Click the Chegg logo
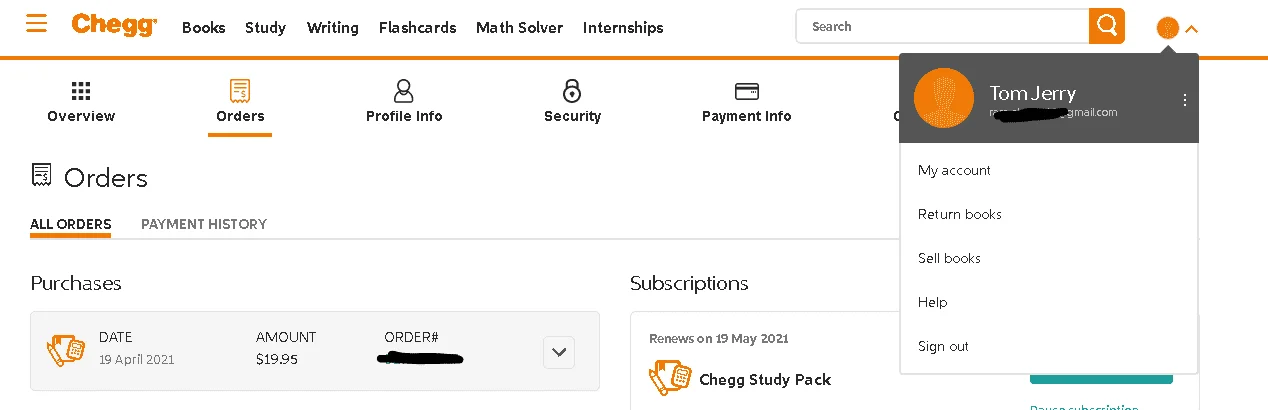The width and height of the screenshot is (1268, 410). coord(114,26)
